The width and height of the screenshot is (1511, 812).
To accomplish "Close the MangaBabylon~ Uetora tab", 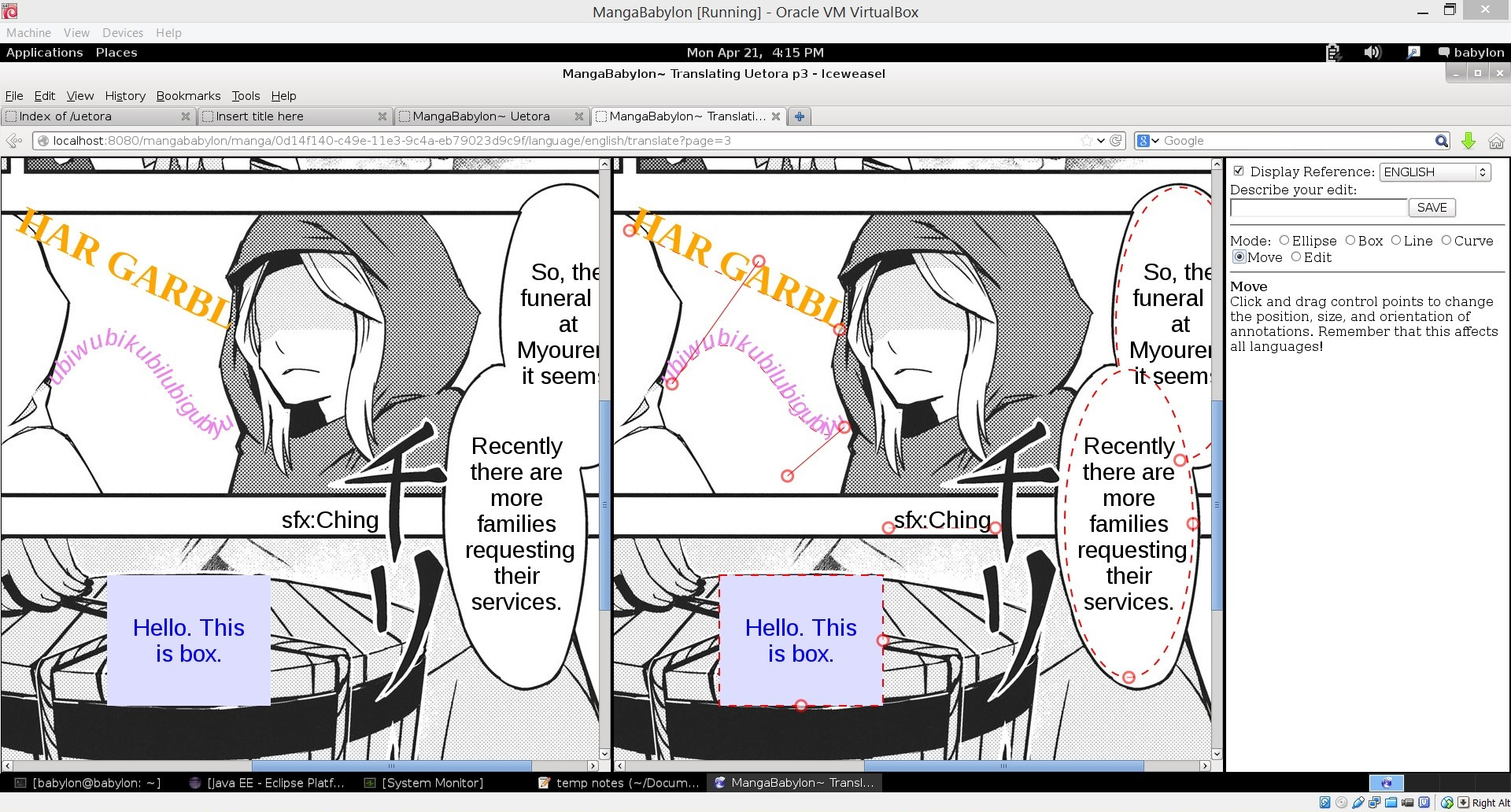I will coord(579,116).
